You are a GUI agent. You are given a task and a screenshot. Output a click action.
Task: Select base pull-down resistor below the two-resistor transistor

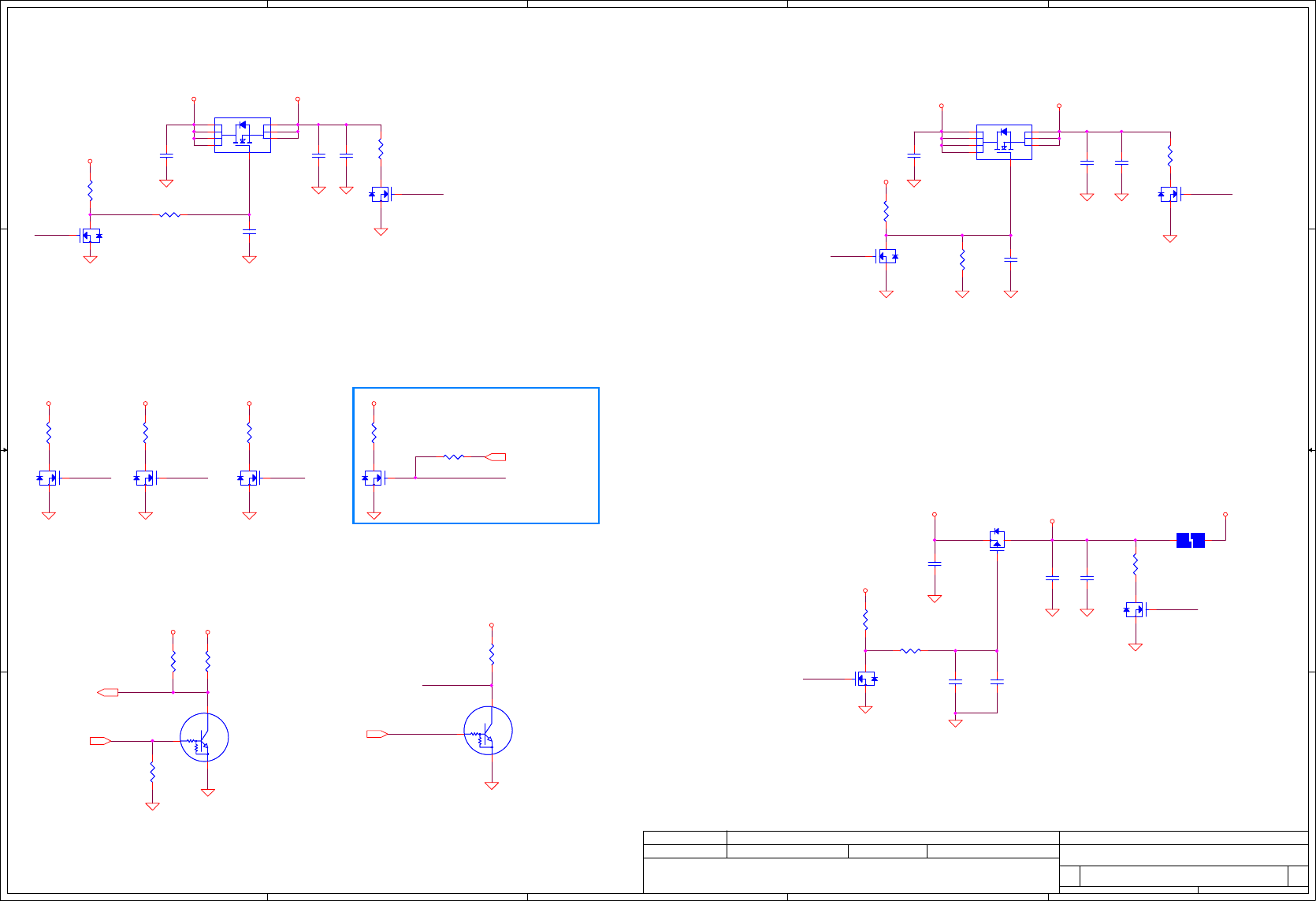152,773
